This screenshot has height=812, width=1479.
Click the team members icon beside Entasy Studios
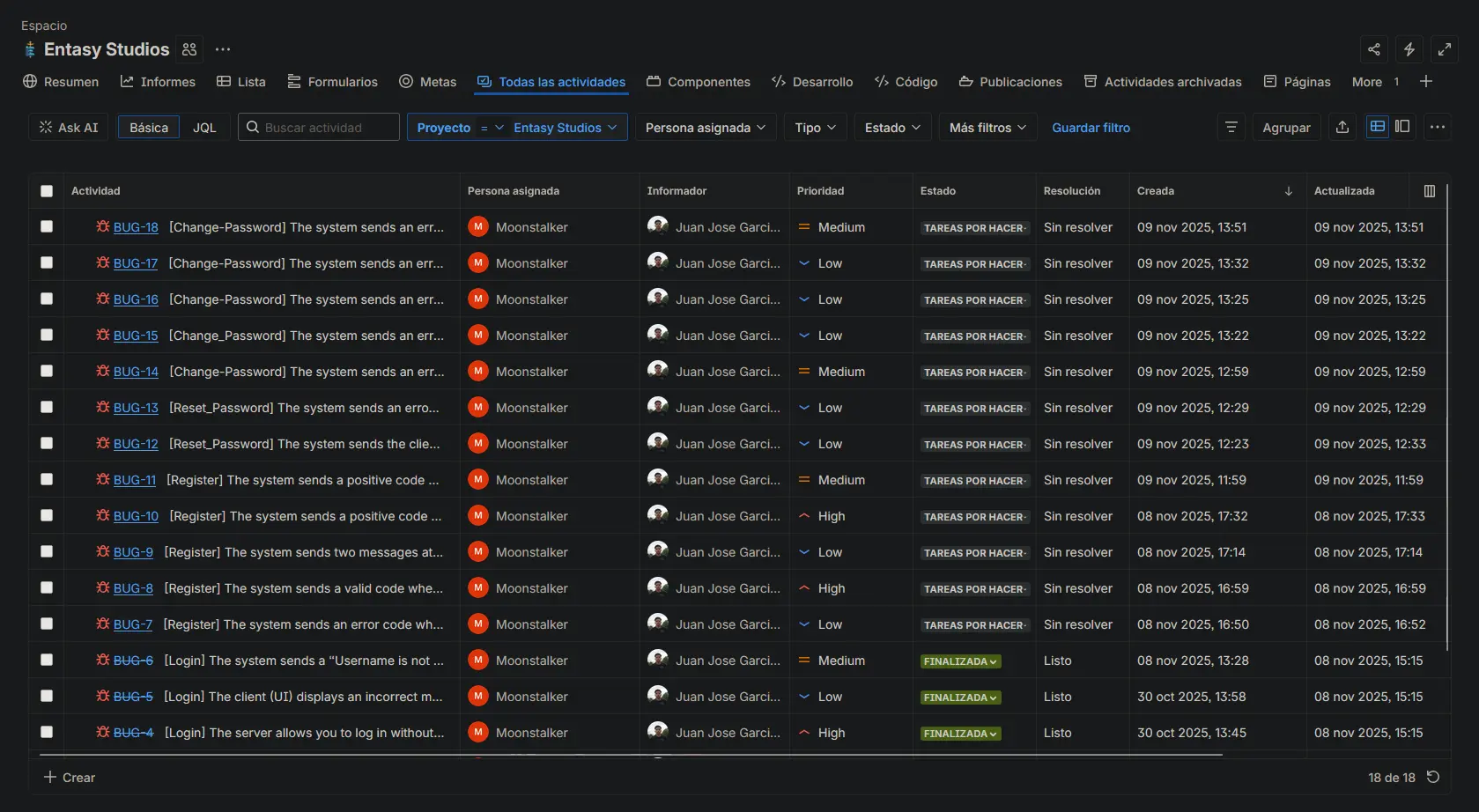pyautogui.click(x=189, y=49)
